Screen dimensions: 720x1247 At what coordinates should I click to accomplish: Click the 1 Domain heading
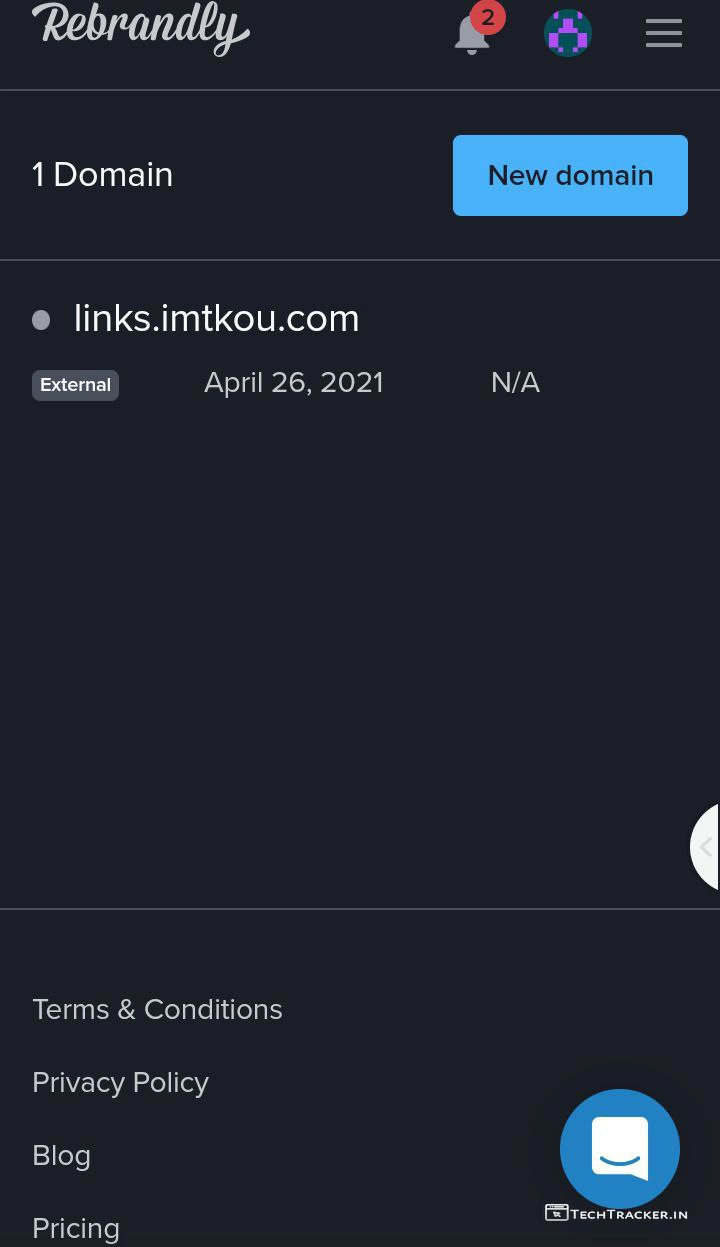(x=102, y=175)
